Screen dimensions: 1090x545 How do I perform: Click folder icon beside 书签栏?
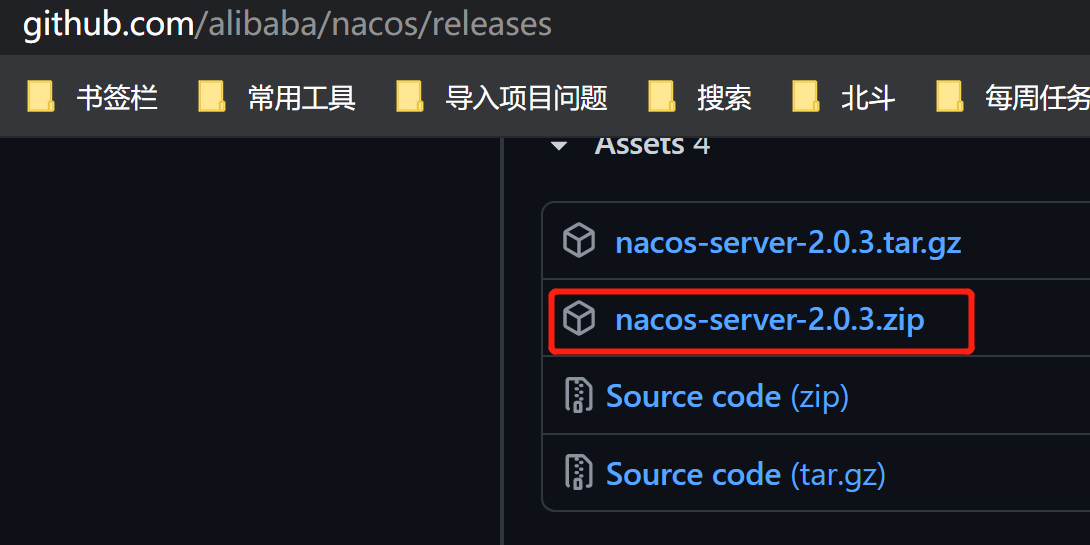point(41,97)
